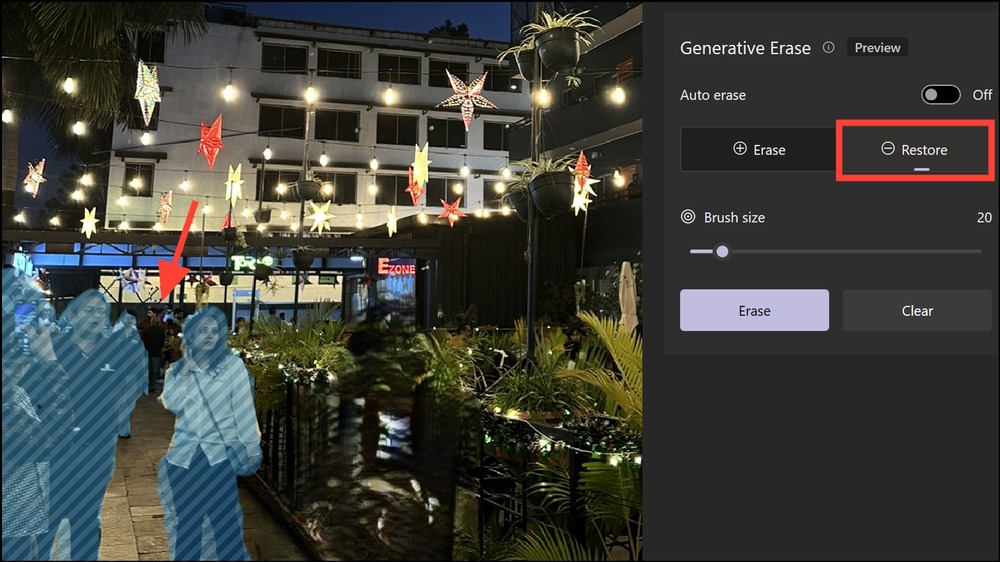Switch to the Erase brush mode tab
Screen dimensions: 1000x562
(759, 149)
